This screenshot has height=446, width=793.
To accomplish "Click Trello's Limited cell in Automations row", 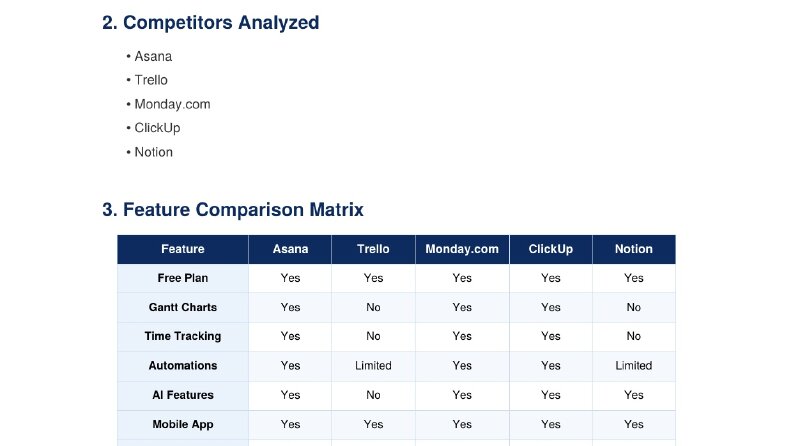I will [x=373, y=366].
